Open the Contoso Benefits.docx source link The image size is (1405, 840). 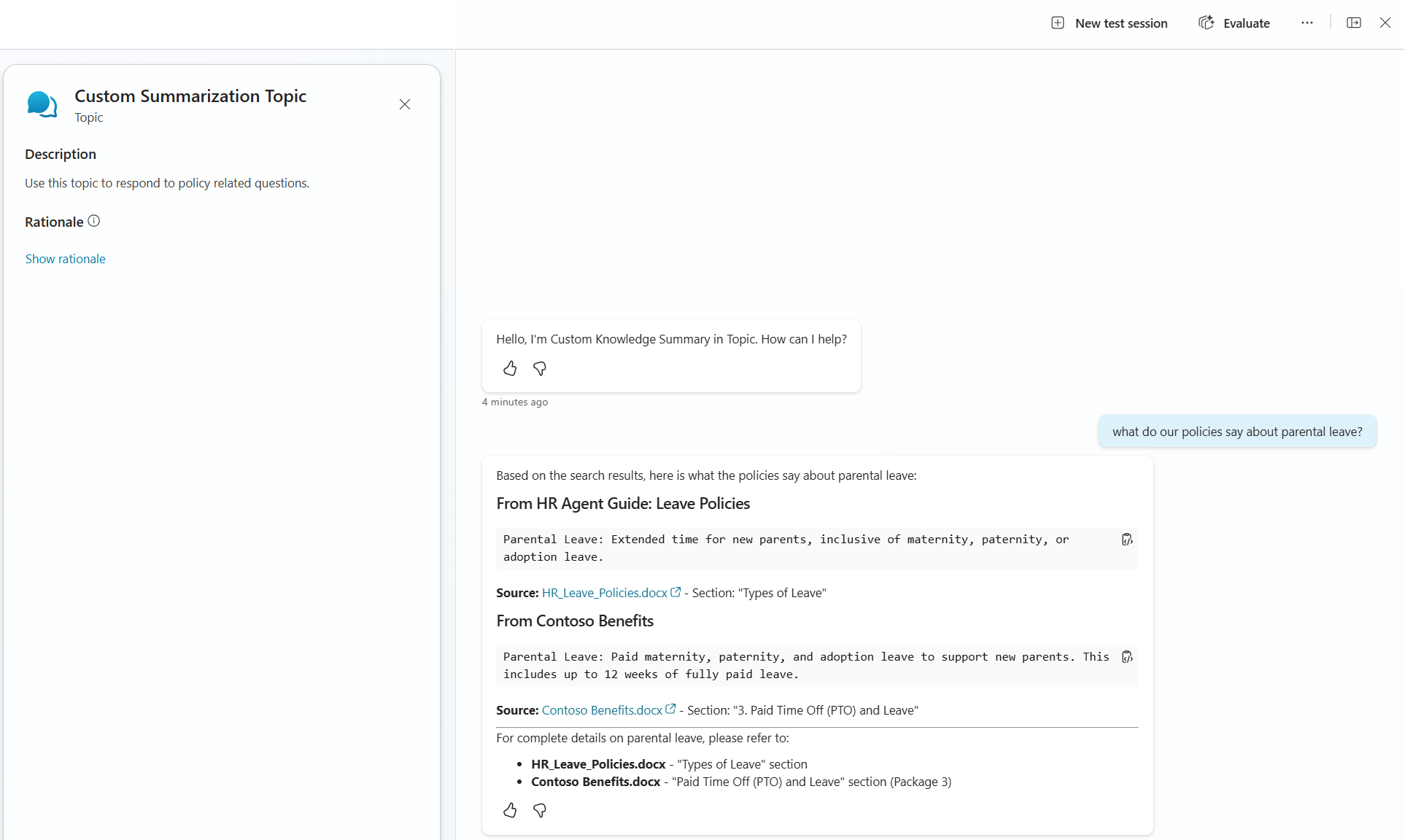[602, 710]
